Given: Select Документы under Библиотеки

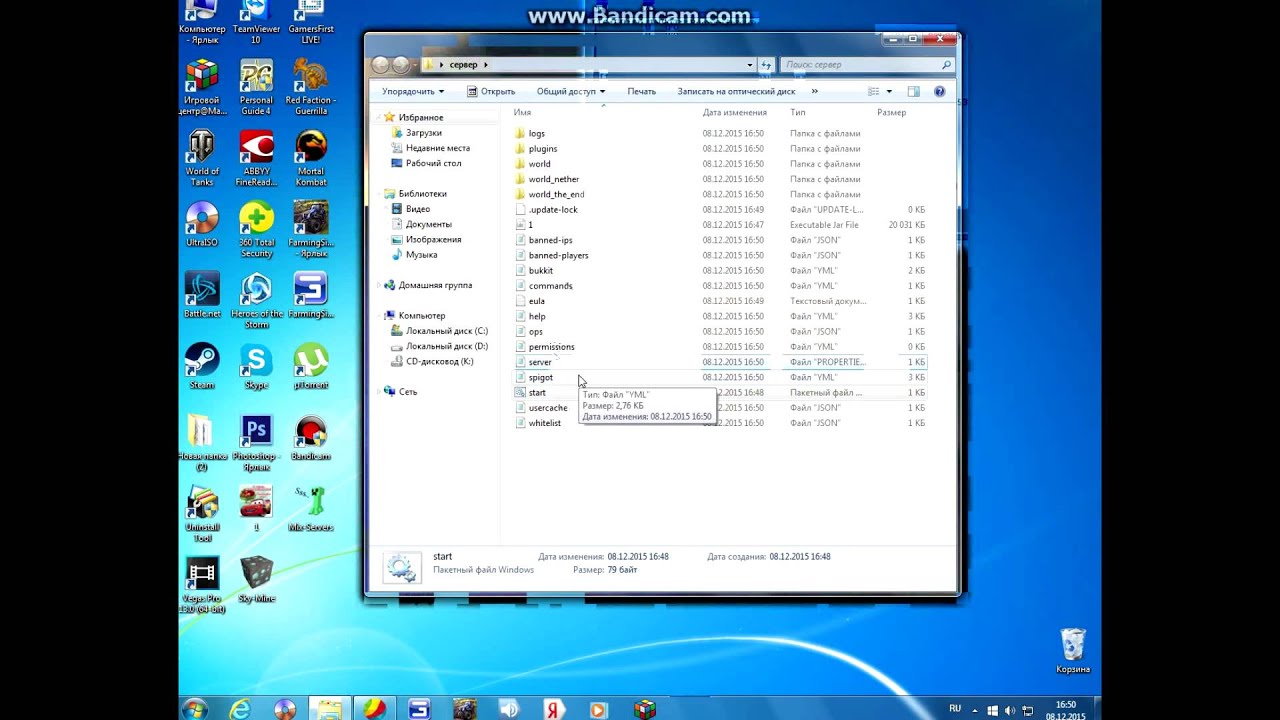Looking at the screenshot, I should click(x=428, y=224).
